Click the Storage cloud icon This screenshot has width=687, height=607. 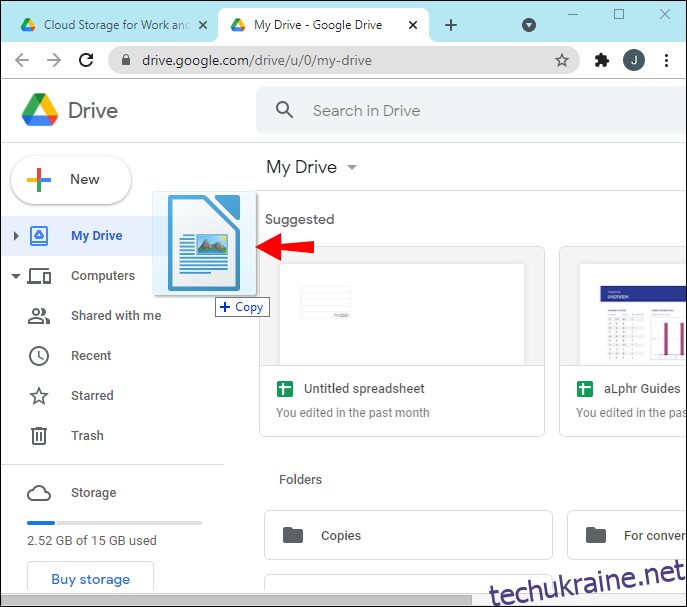click(x=39, y=493)
